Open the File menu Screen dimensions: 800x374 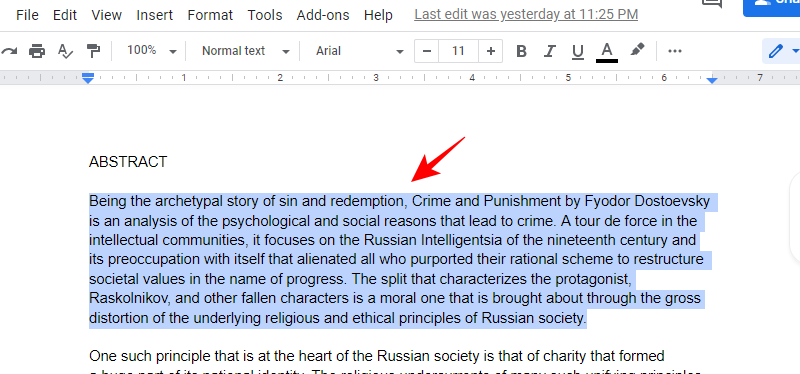[x=27, y=15]
